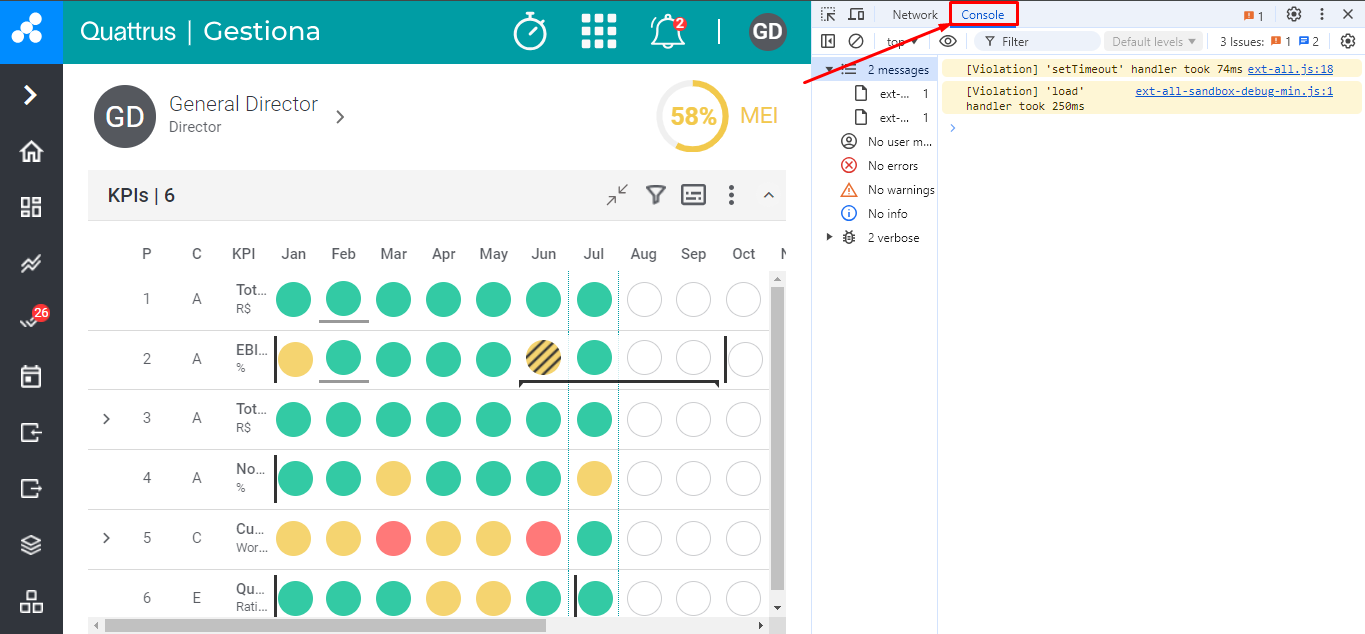Open DevTools settings gear in tab bar
Viewport: 1365px width, 634px height.
(1294, 14)
